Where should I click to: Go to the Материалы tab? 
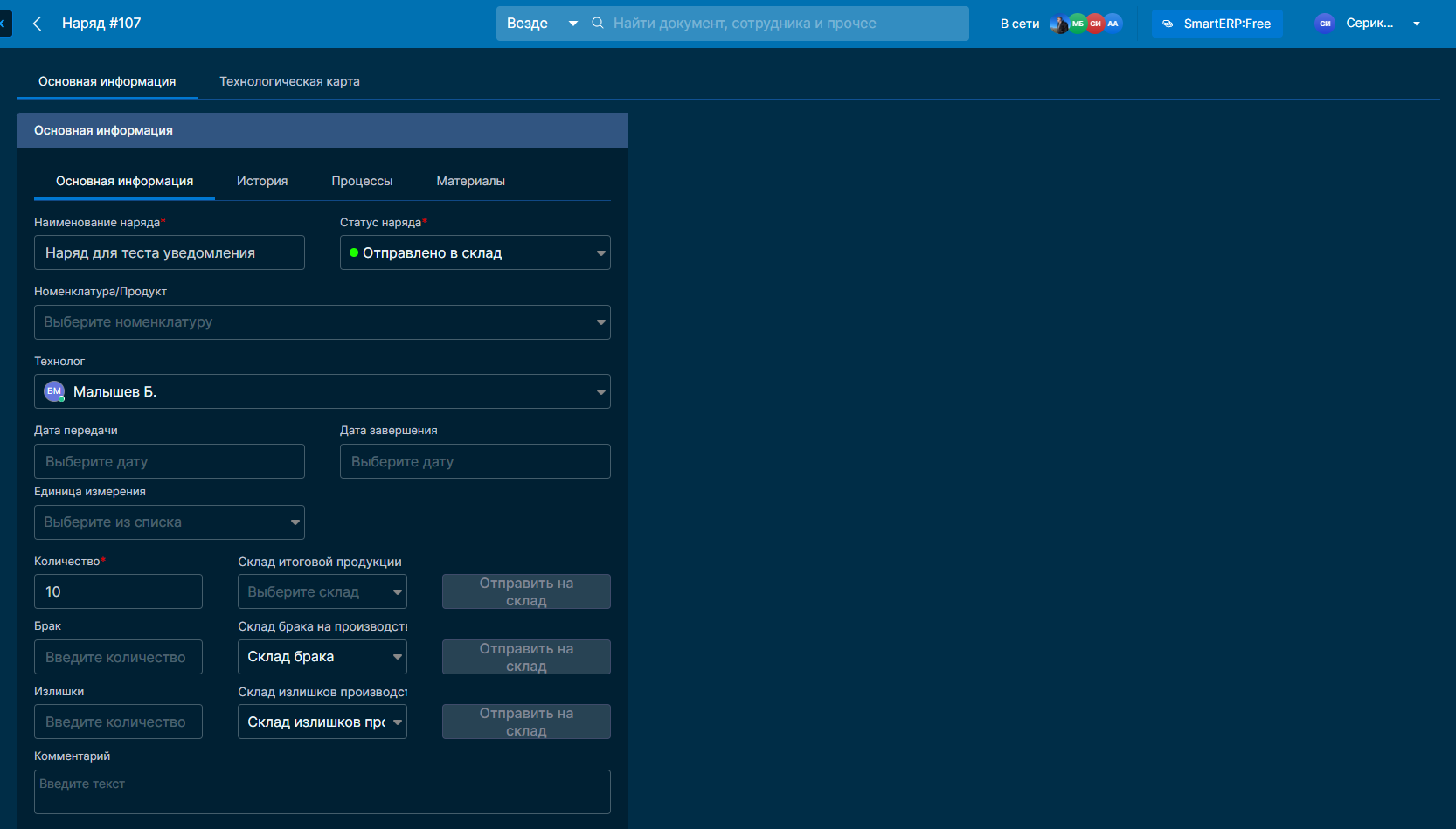coord(470,181)
